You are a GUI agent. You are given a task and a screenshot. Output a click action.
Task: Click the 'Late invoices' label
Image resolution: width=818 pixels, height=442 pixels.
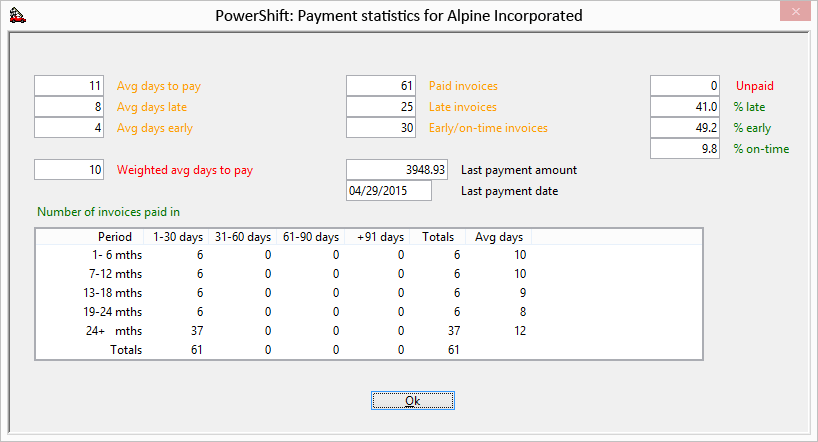point(463,107)
